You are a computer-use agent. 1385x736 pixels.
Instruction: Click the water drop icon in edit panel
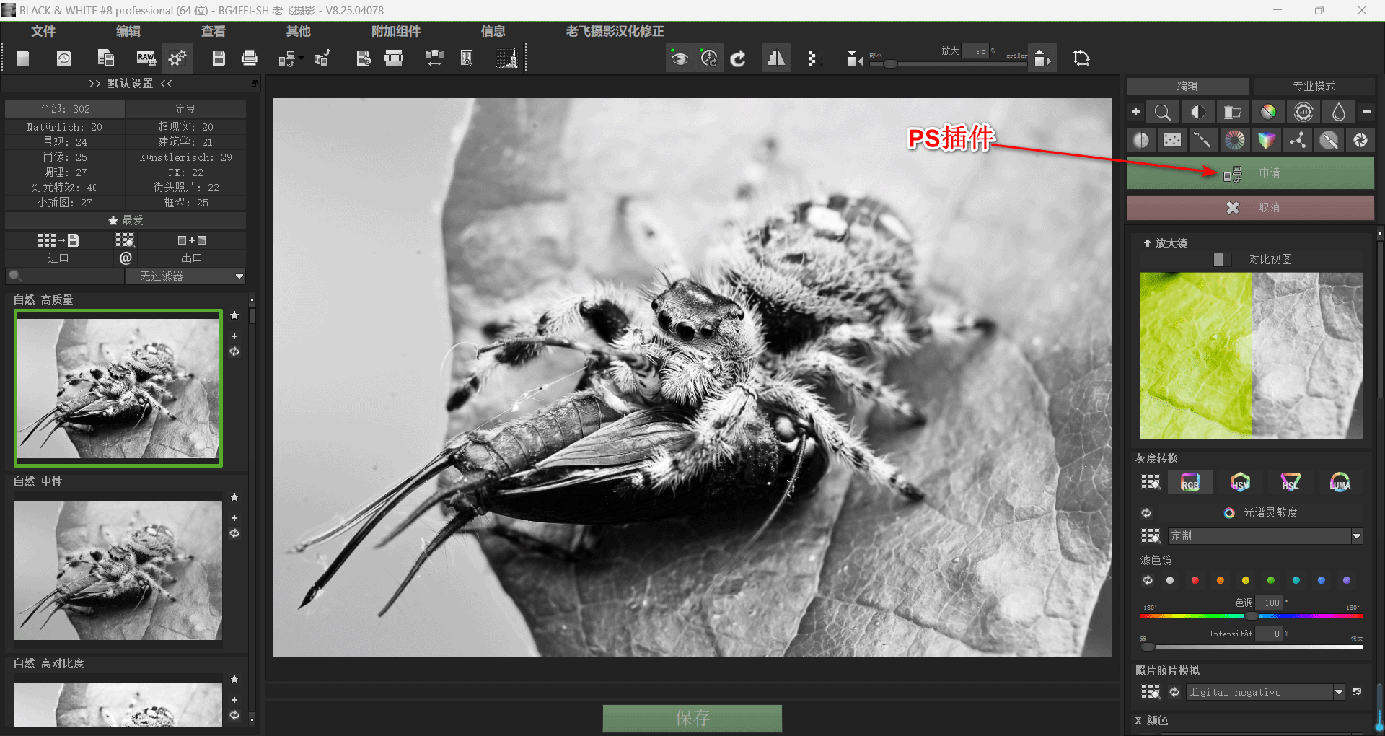tap(1337, 112)
